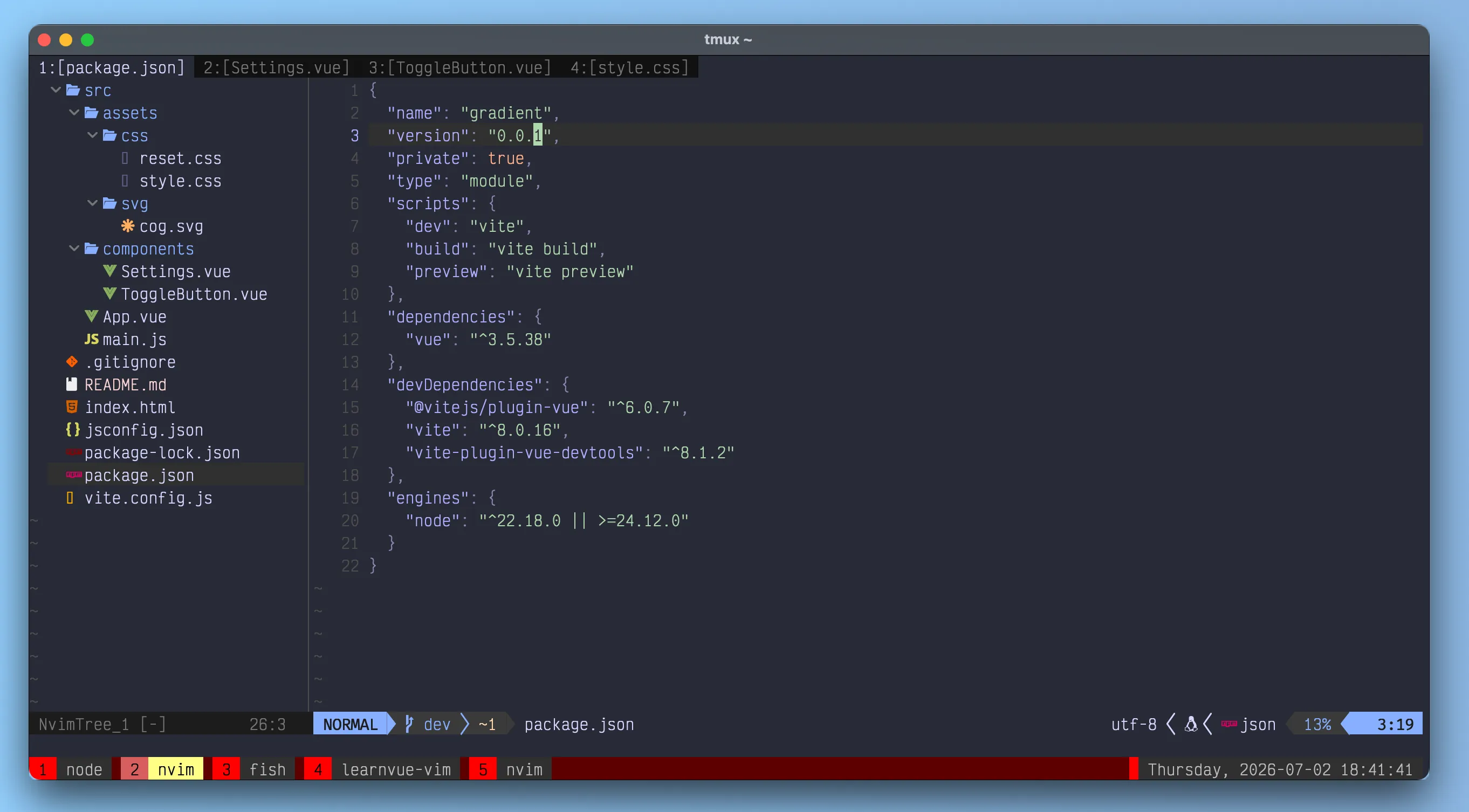Open App.vue from the file tree
The height and width of the screenshot is (812, 1469).
point(135,317)
